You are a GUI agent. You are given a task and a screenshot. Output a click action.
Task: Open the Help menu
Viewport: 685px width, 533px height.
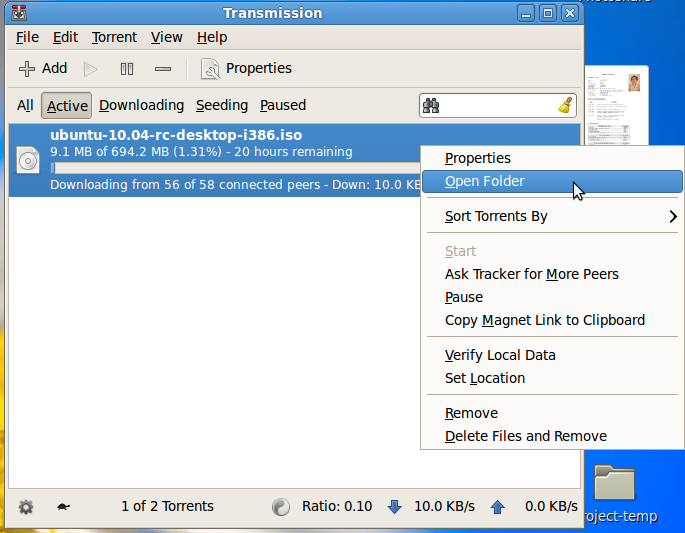[x=212, y=38]
